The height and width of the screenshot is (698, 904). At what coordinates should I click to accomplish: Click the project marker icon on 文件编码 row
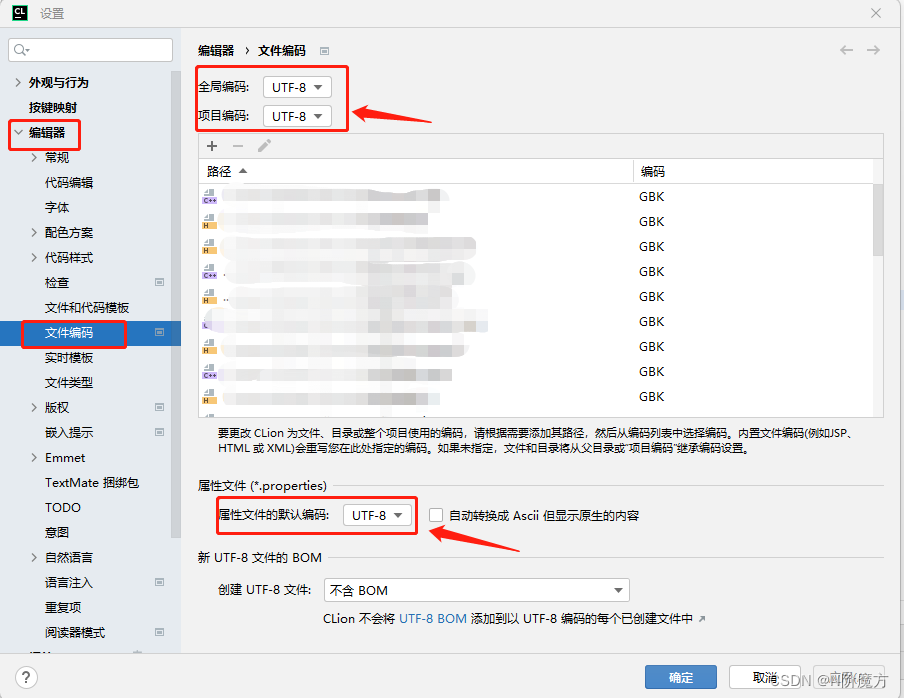coord(160,333)
